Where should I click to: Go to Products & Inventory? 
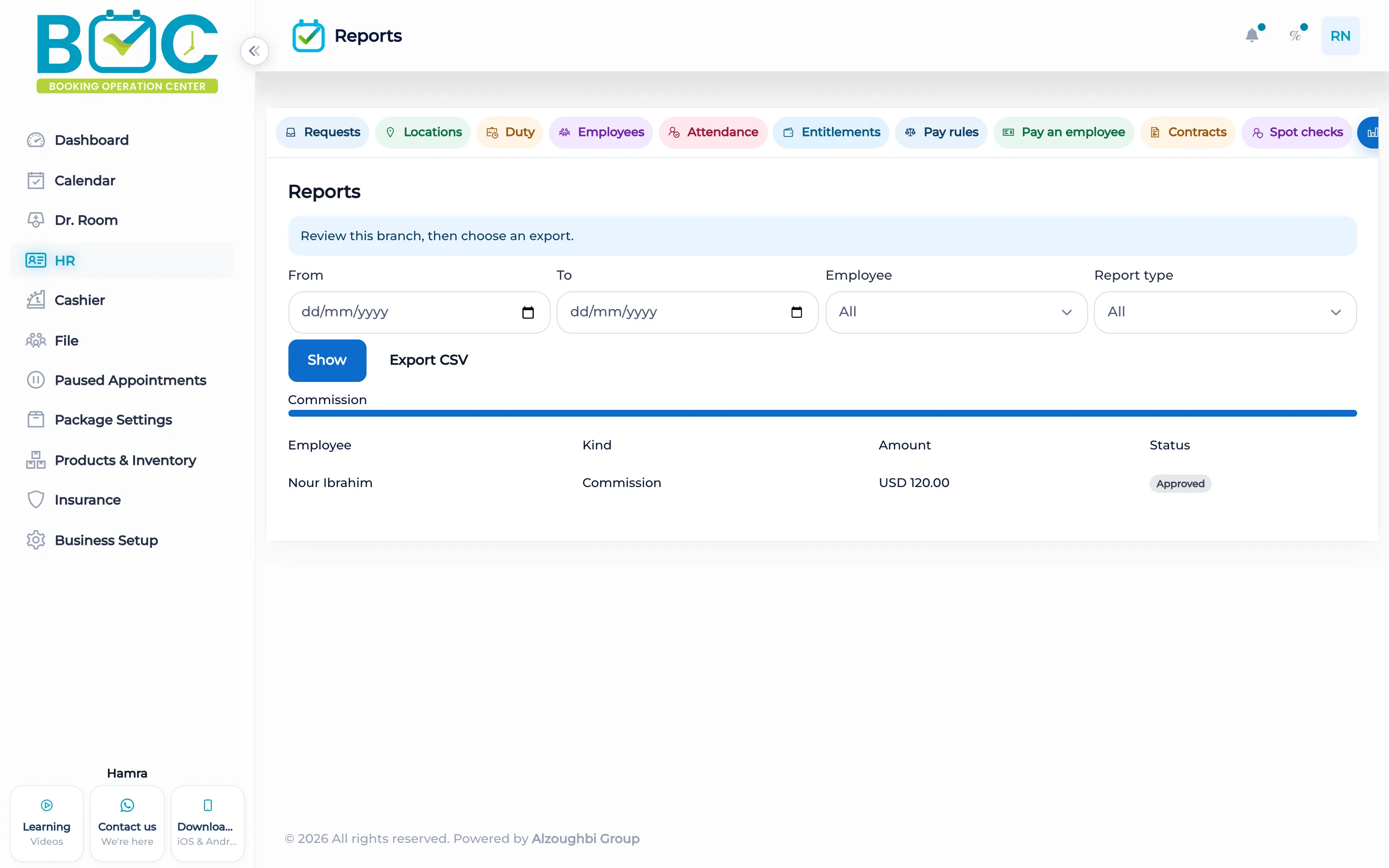[x=122, y=460]
